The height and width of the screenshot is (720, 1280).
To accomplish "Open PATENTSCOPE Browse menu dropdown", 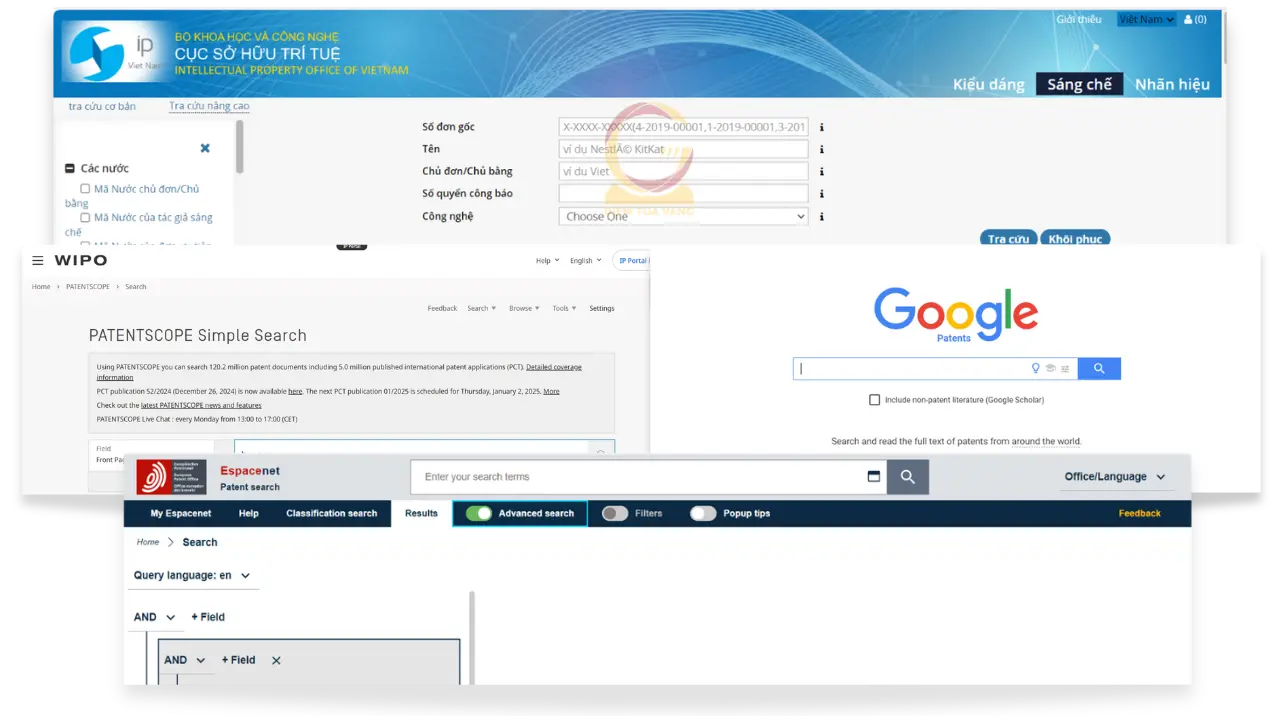I will (524, 308).
